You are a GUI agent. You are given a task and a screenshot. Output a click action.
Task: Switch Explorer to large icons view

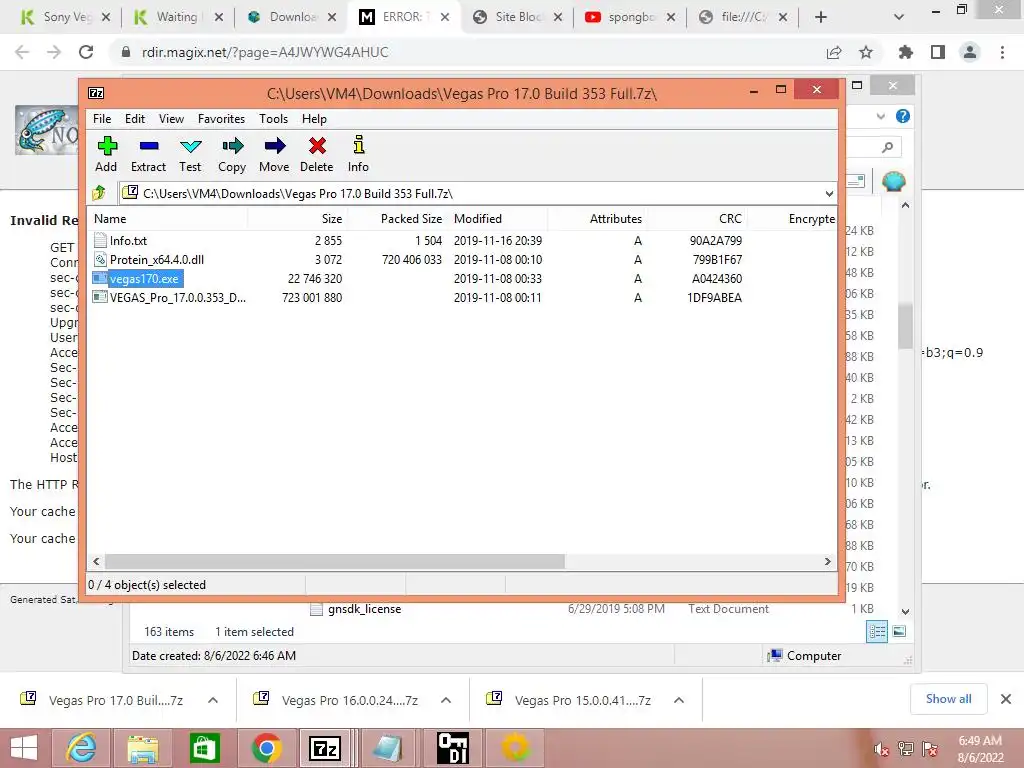[899, 631]
